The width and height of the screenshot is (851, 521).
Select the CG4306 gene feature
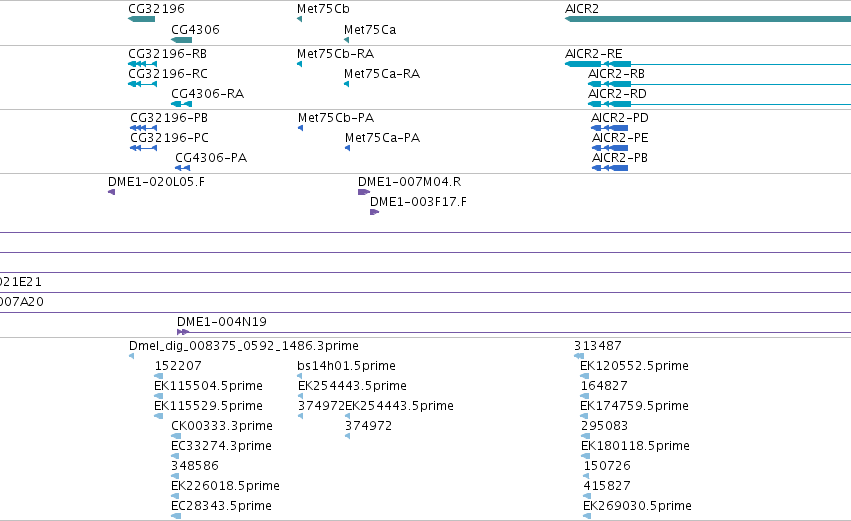[181, 40]
